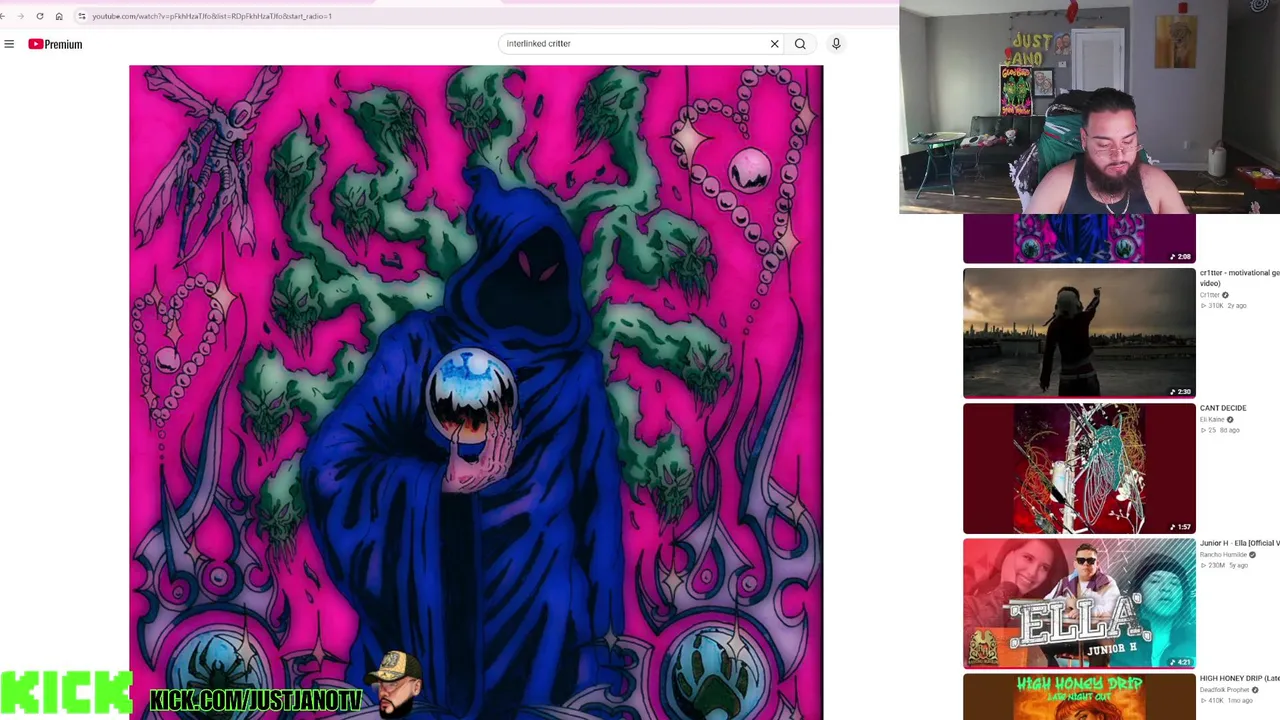The image size is (1280, 720).
Task: Open the cr1tter motivational video thumbnail
Action: [x=1079, y=333]
